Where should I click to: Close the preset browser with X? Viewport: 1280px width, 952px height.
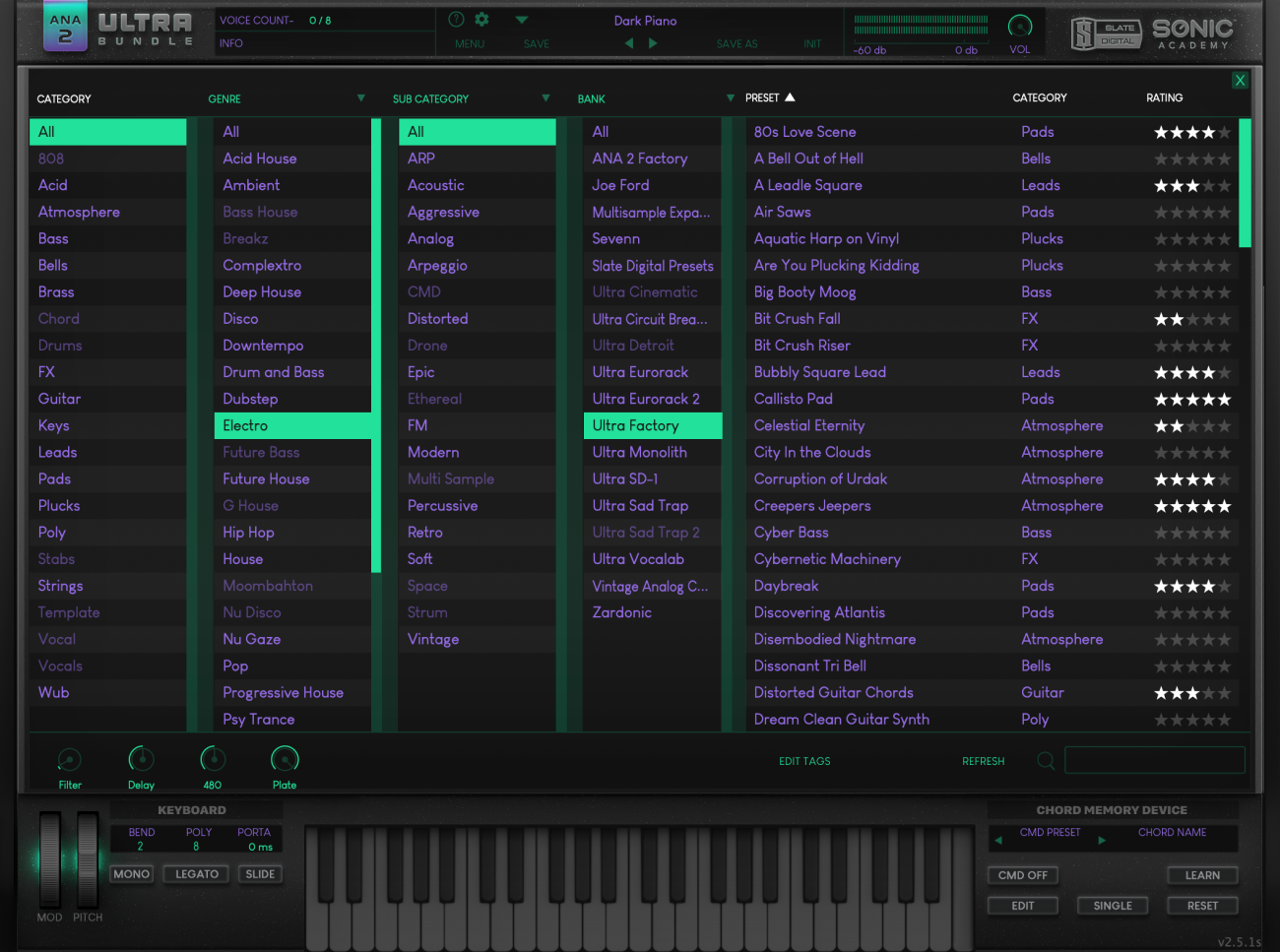click(x=1240, y=81)
